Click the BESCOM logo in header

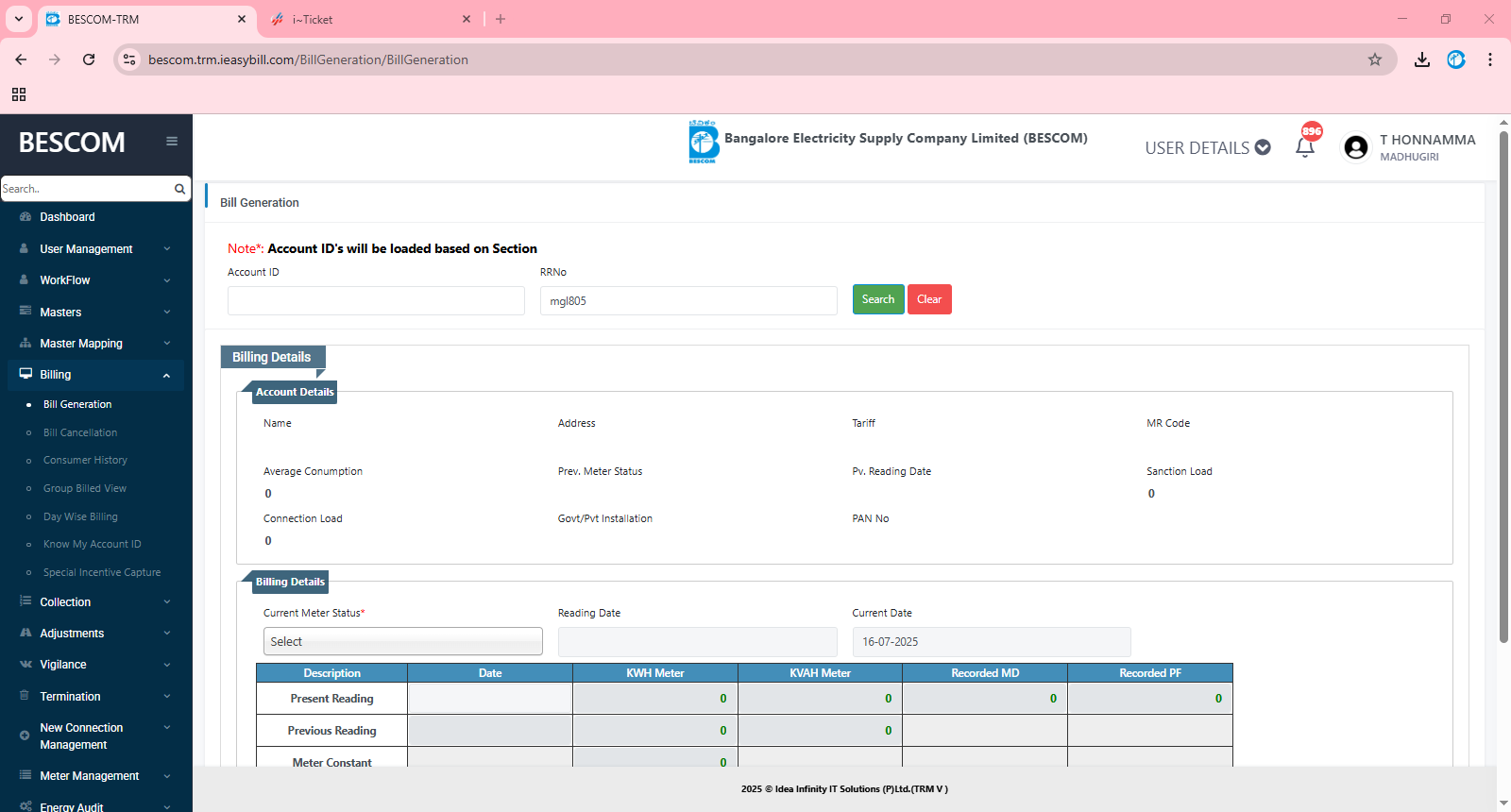click(703, 142)
